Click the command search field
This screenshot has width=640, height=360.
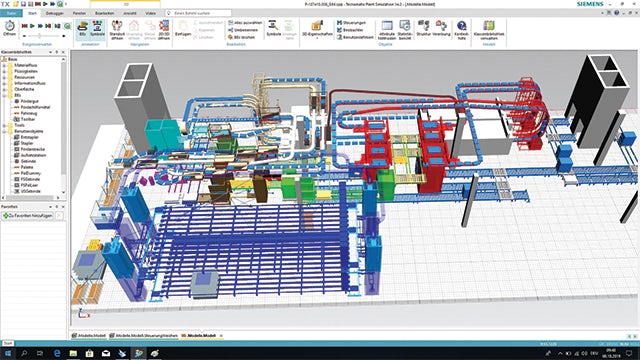[x=198, y=13]
